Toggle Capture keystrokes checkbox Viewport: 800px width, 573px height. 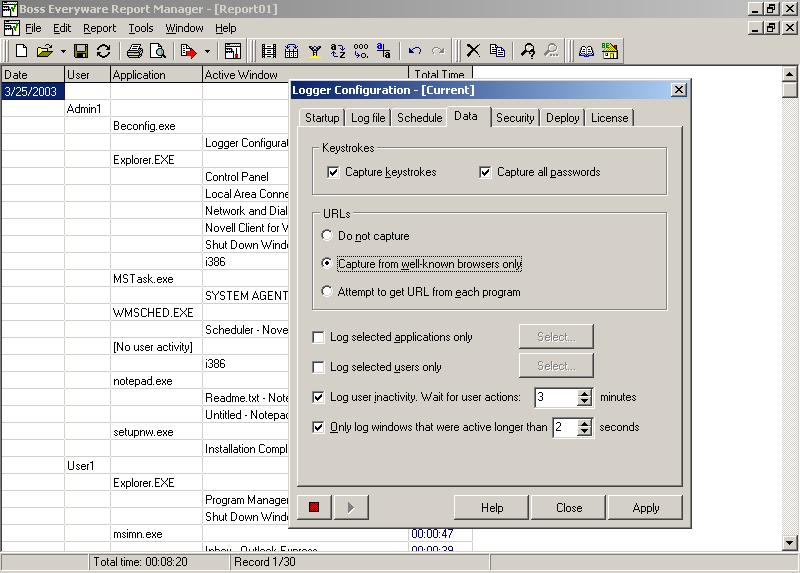point(334,172)
